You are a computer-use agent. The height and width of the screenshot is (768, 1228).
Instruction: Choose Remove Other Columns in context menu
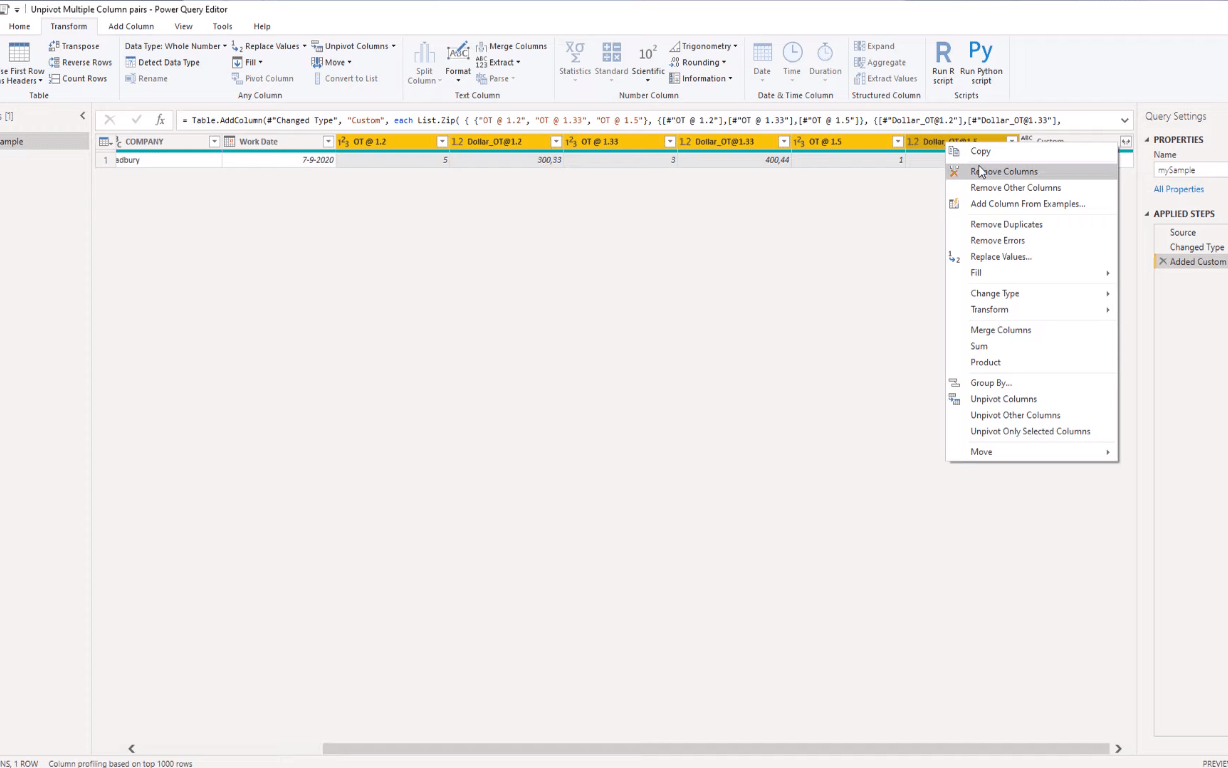point(1031,188)
